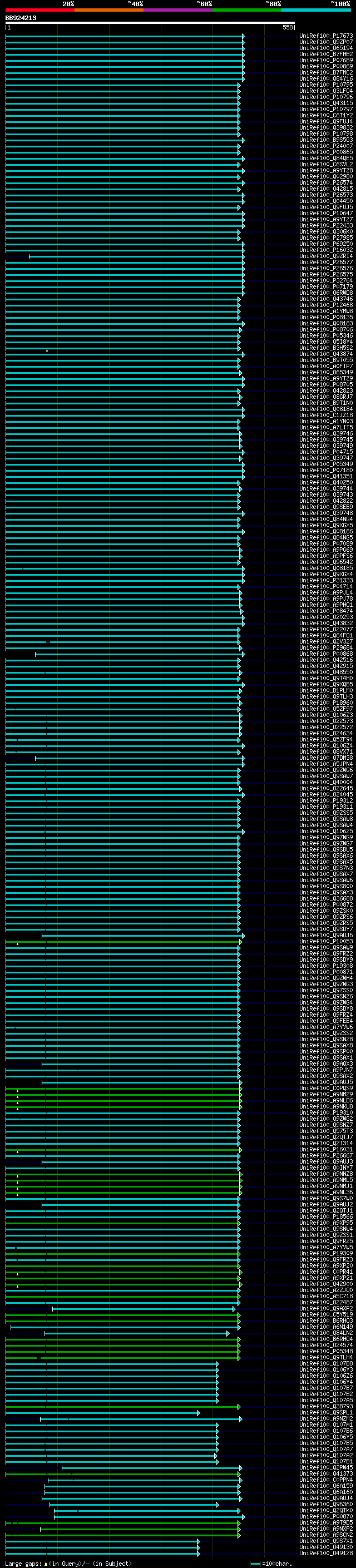Screen dimensions: 356x1568
Task: Select label UniRef100_O49128
Action: 326,1554
